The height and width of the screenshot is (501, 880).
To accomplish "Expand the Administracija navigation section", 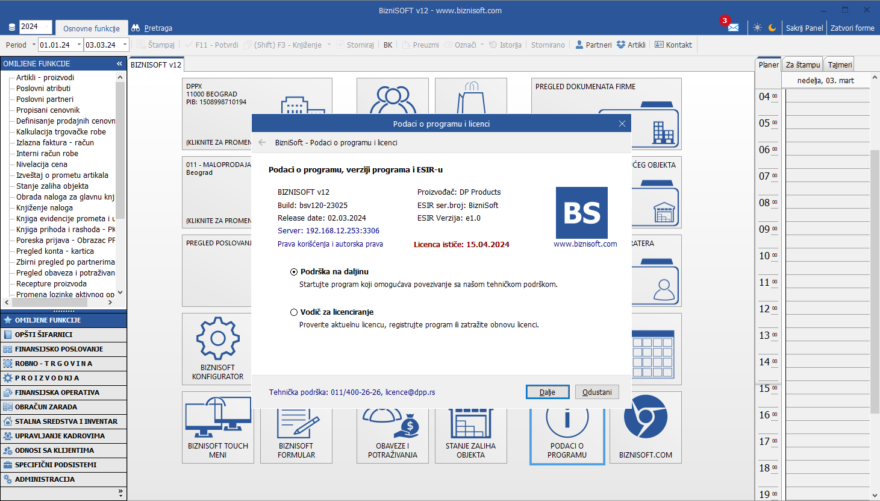I will tap(64, 479).
